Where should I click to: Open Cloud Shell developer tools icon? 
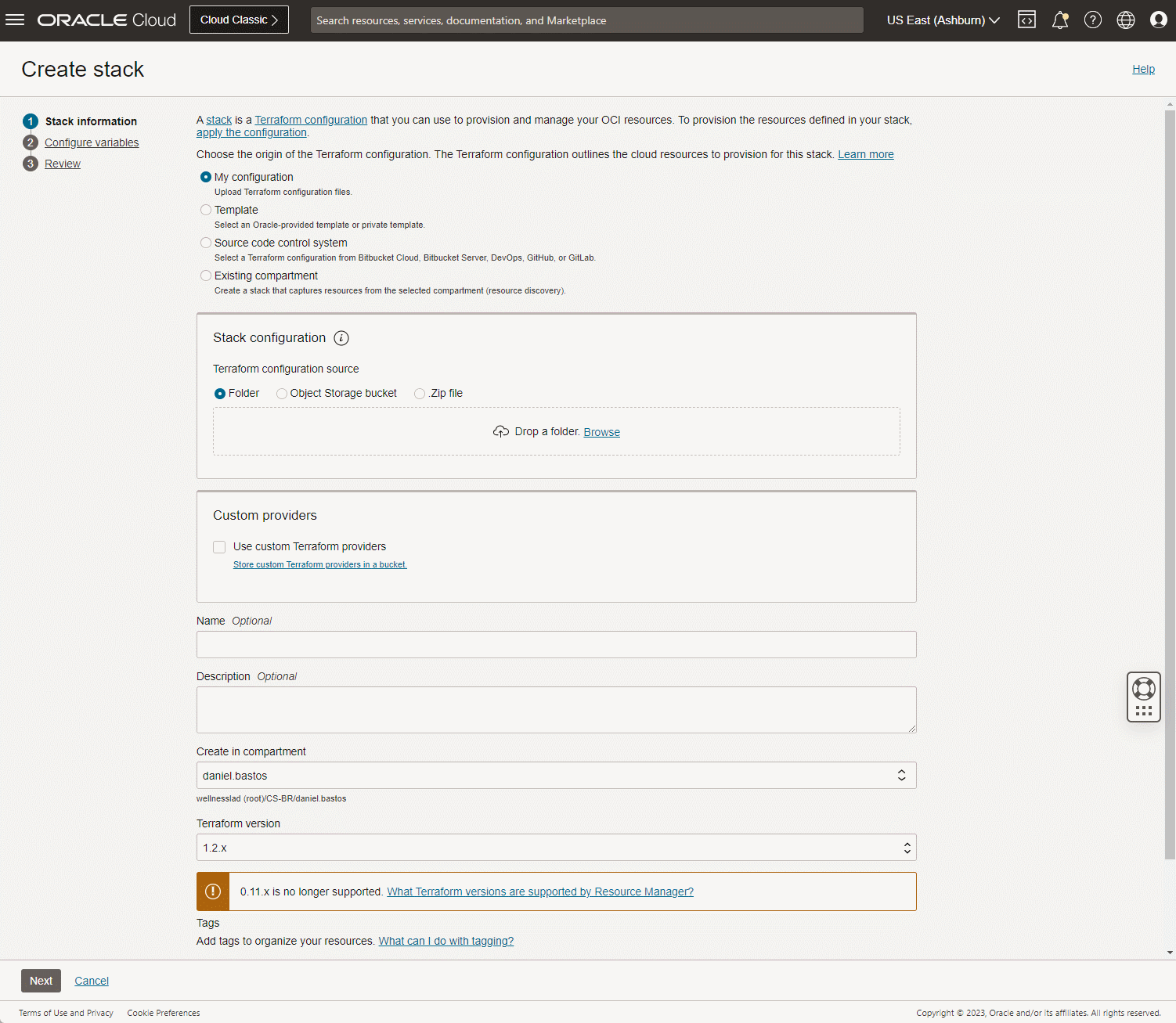pyautogui.click(x=1026, y=20)
